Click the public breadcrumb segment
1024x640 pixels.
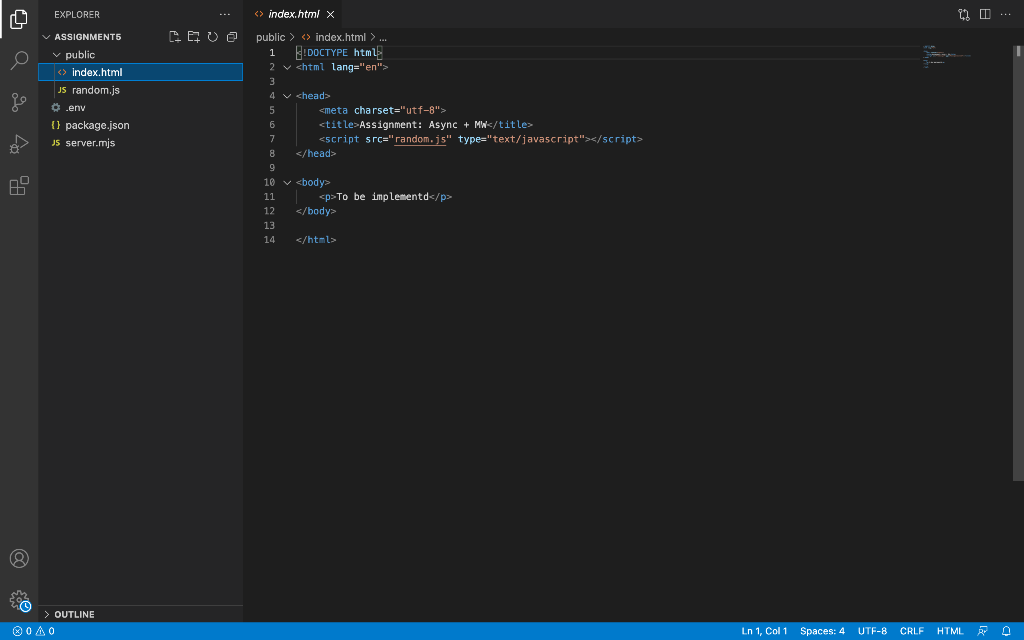[x=270, y=37]
